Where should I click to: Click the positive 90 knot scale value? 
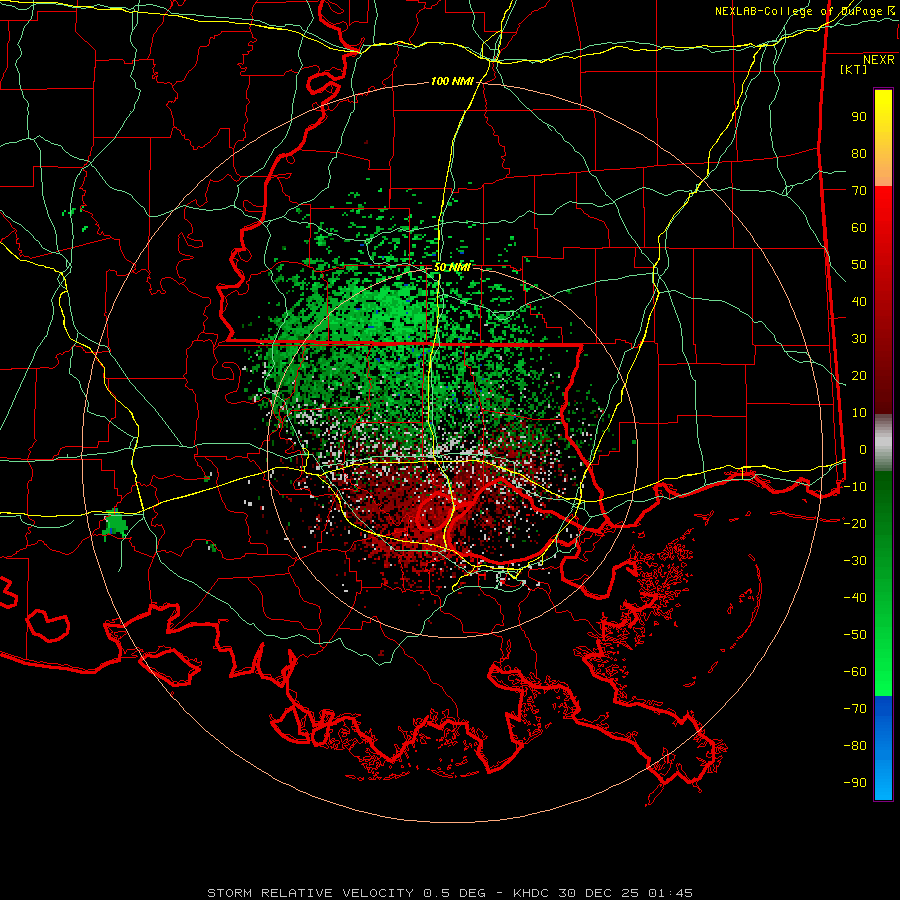tap(859, 117)
